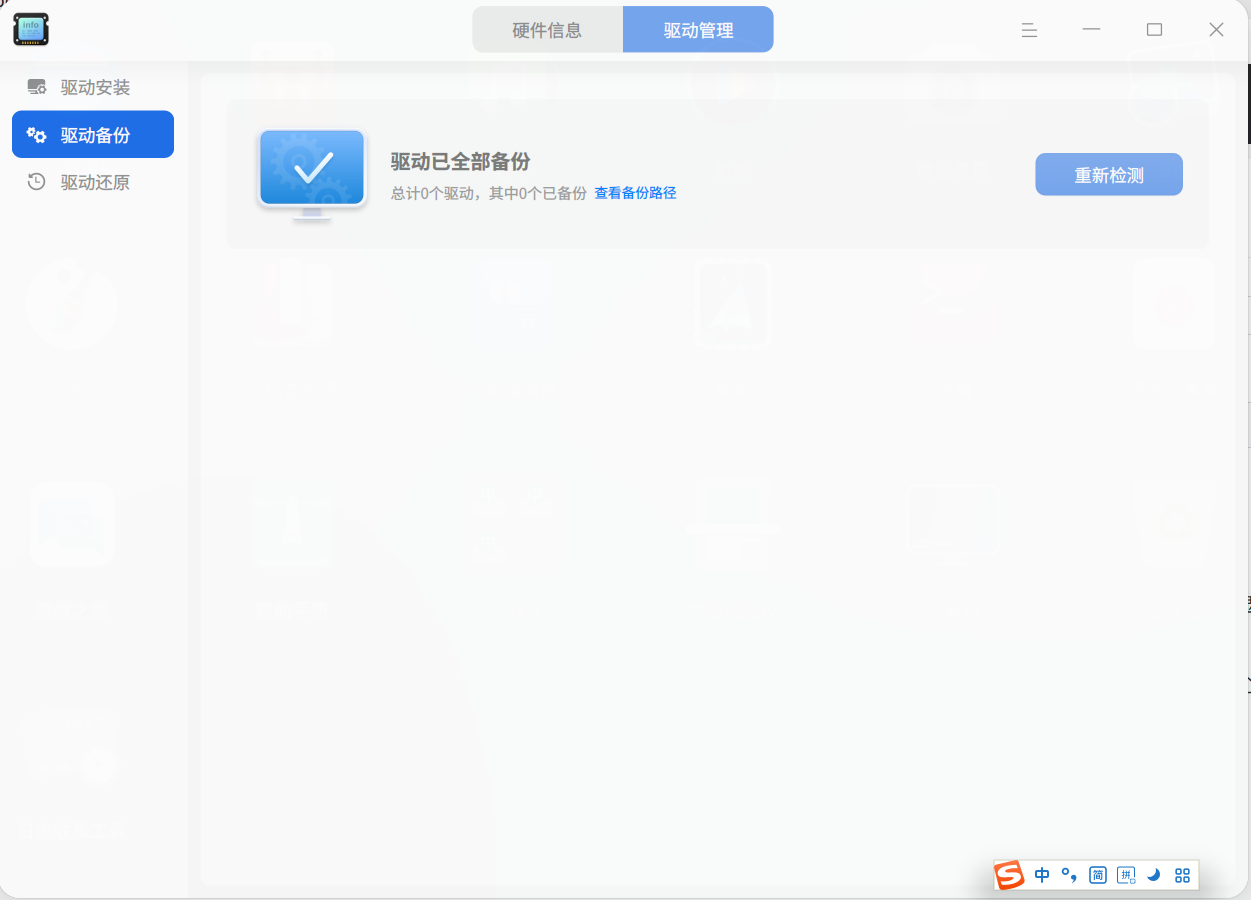Click the 重新检测 button
The height and width of the screenshot is (900, 1251).
(1109, 175)
